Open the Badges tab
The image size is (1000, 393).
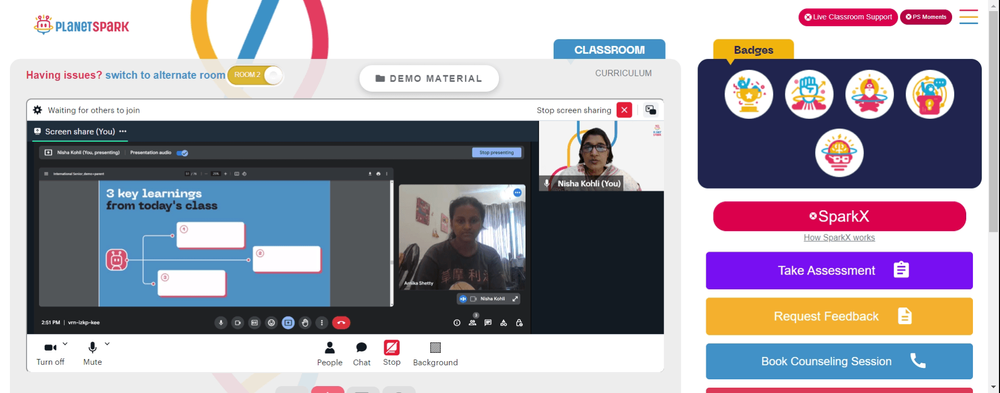pyautogui.click(x=753, y=50)
